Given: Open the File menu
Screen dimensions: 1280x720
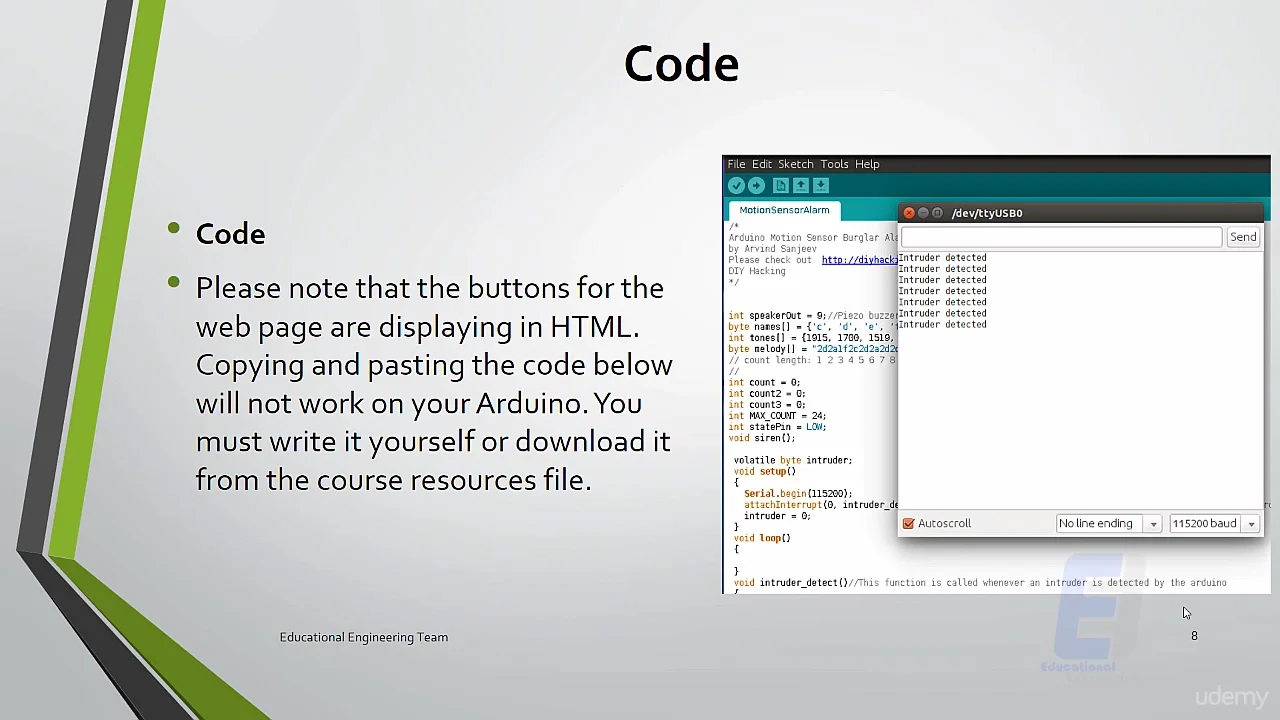Looking at the screenshot, I should point(737,164).
